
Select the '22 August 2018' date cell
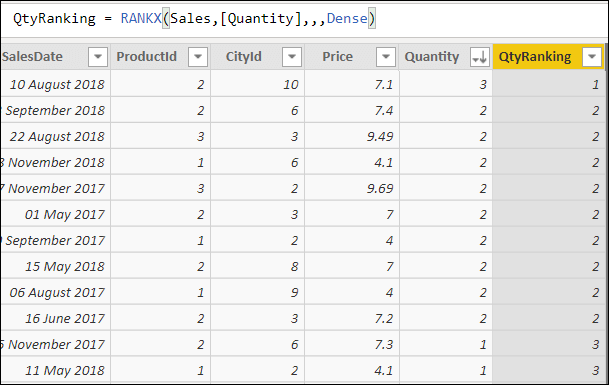point(56,136)
